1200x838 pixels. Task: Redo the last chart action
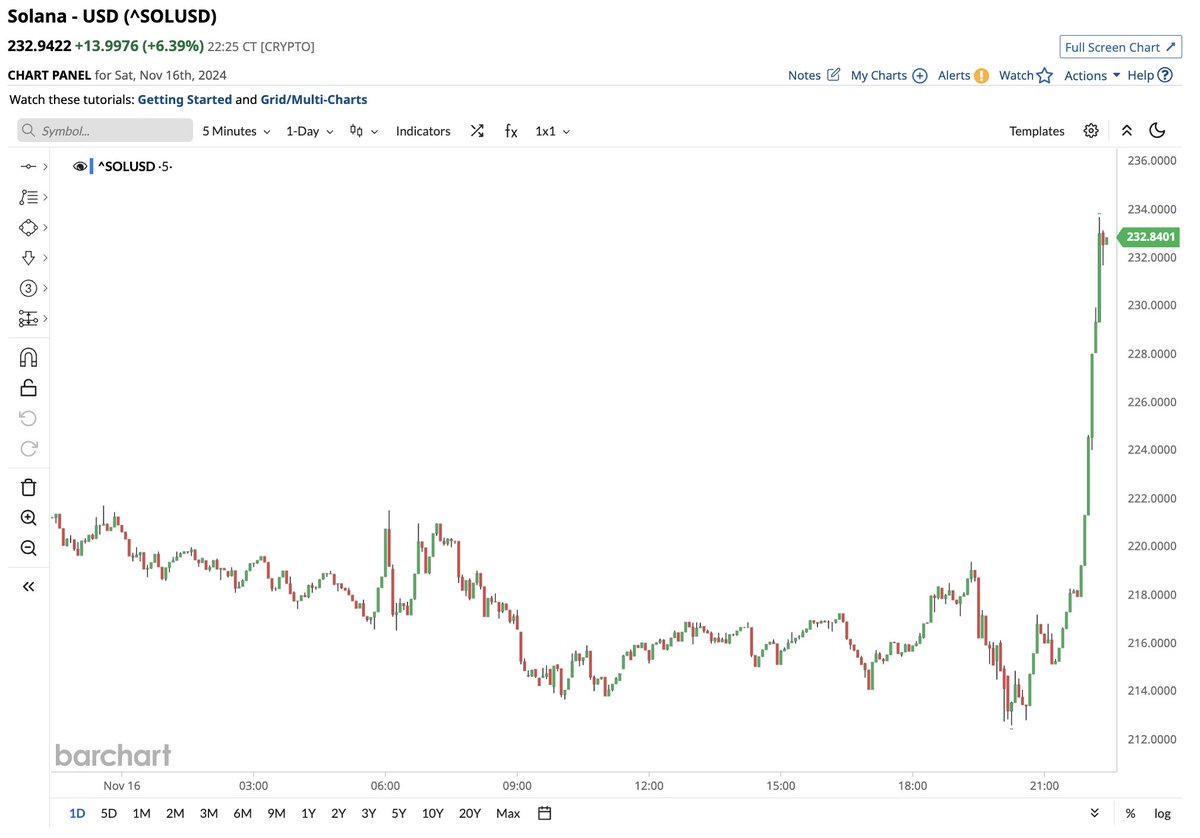[x=28, y=448]
